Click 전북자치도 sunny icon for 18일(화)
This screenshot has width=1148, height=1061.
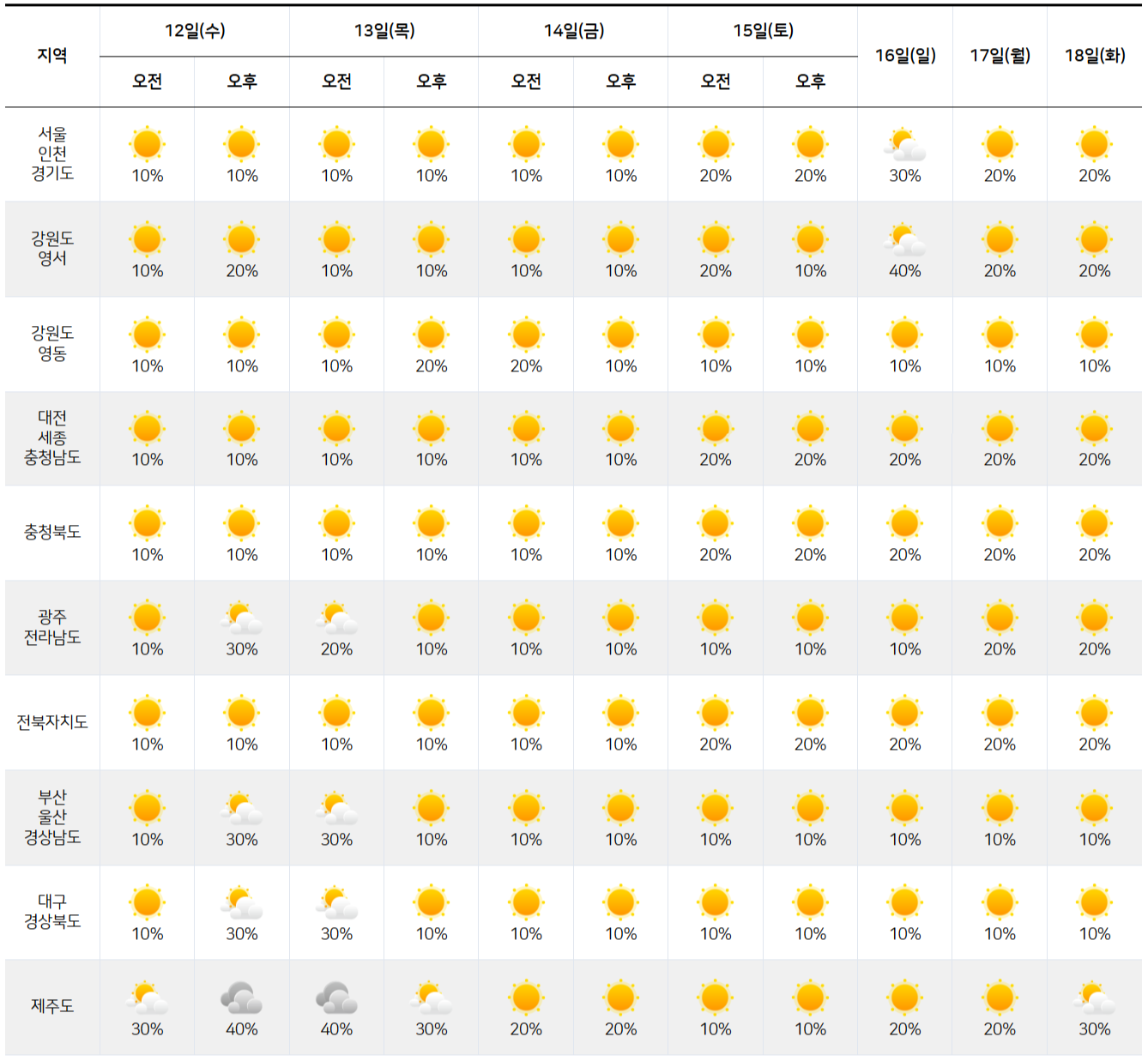(1094, 713)
